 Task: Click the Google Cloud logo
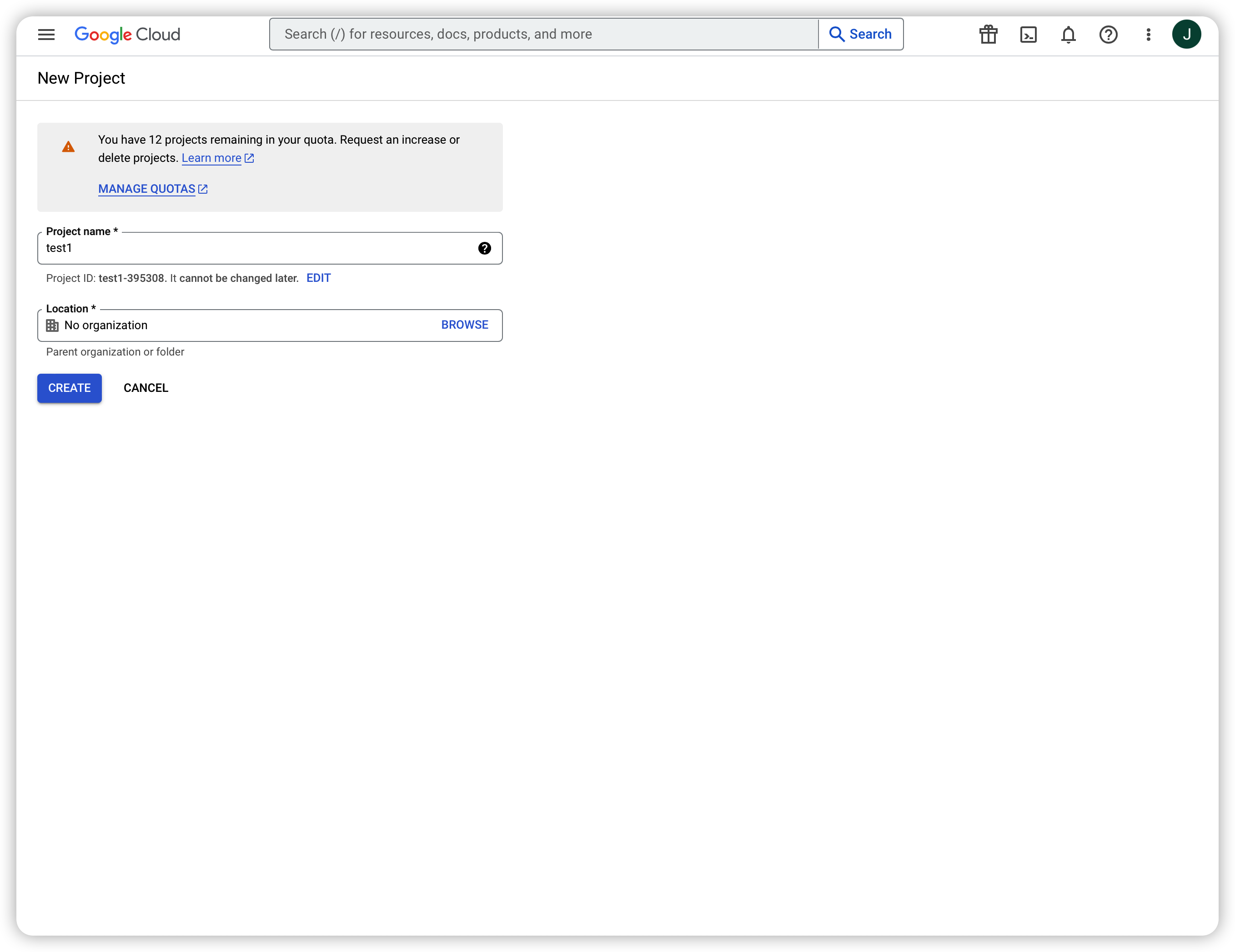click(x=127, y=35)
